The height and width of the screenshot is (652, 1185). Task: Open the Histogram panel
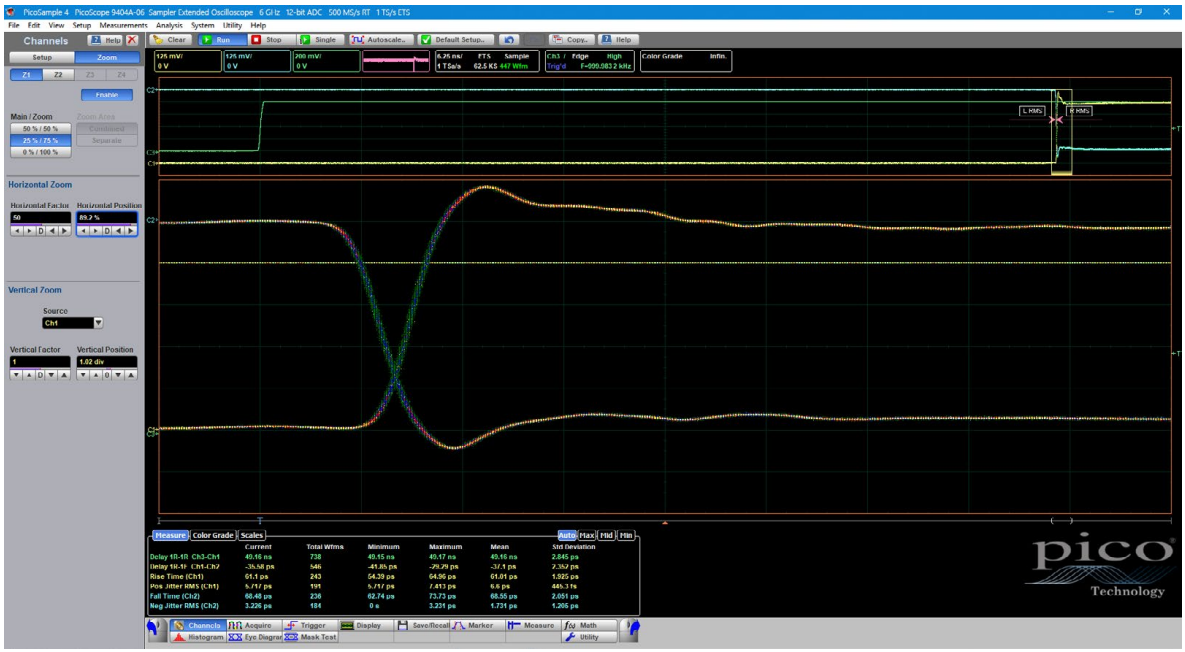click(x=200, y=637)
